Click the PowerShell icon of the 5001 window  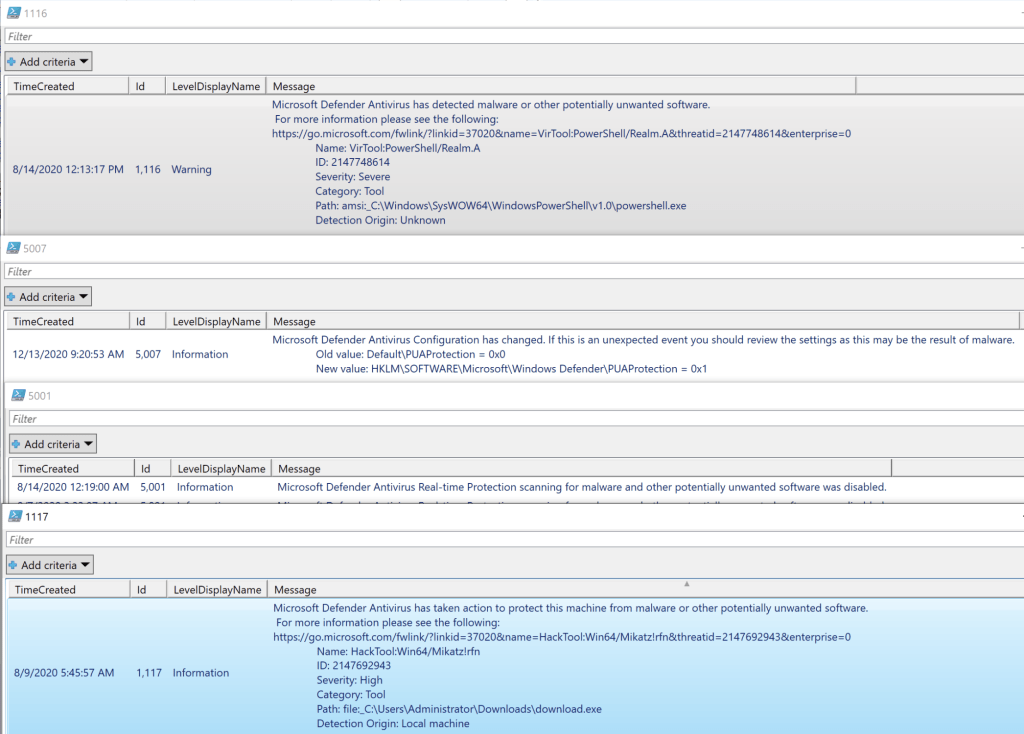coord(18,395)
